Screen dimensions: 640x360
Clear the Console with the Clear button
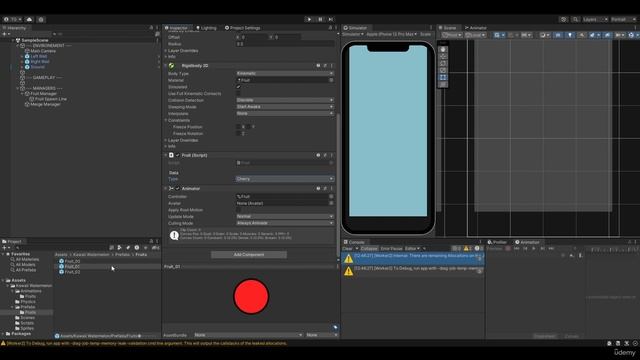click(347, 248)
